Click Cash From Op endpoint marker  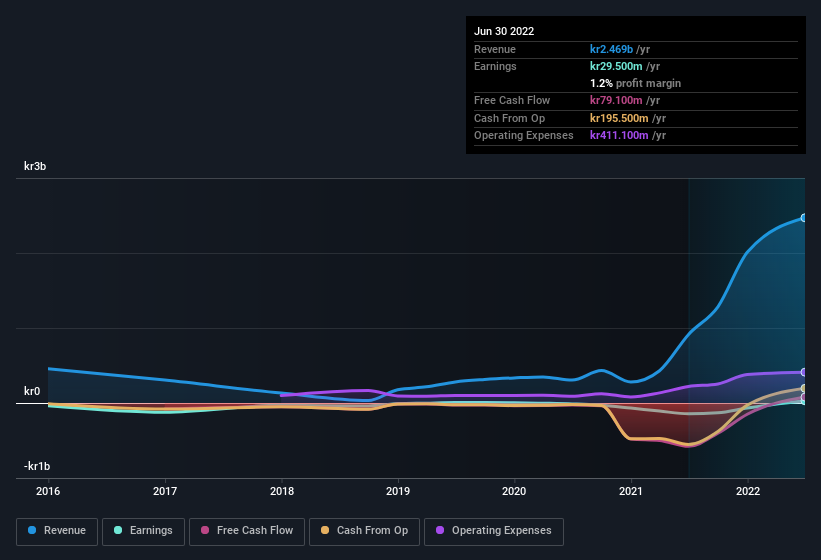(804, 388)
